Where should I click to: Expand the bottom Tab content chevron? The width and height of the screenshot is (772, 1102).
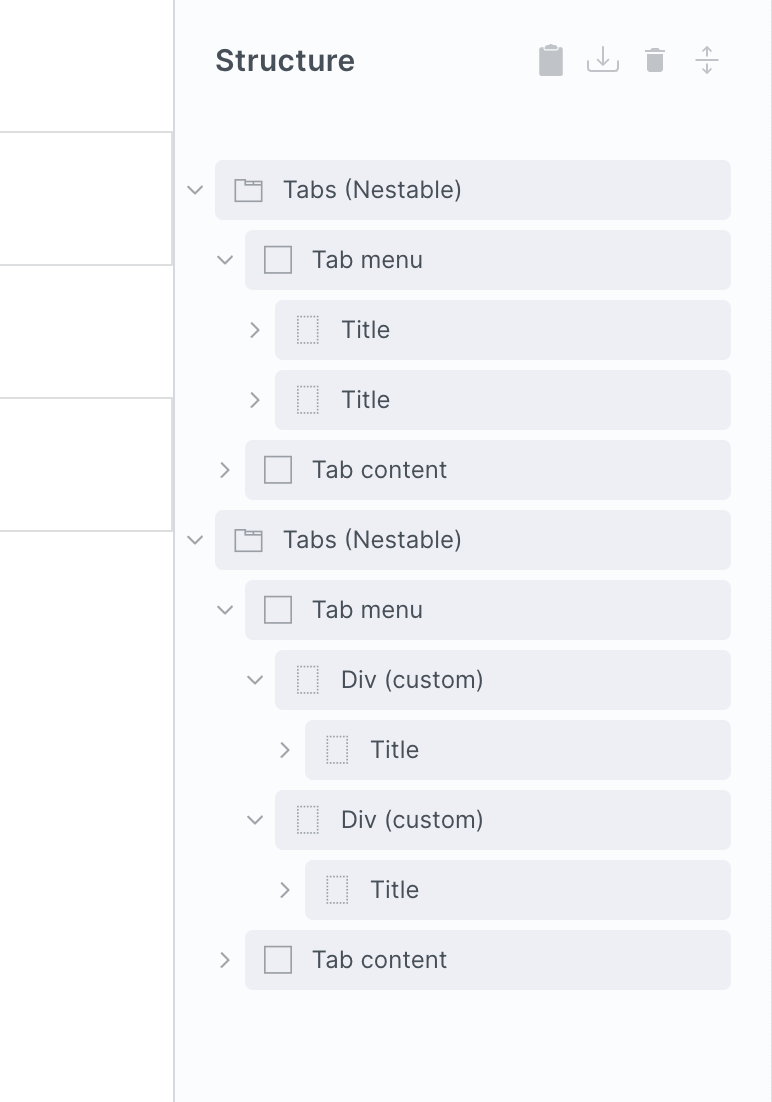[225, 960]
